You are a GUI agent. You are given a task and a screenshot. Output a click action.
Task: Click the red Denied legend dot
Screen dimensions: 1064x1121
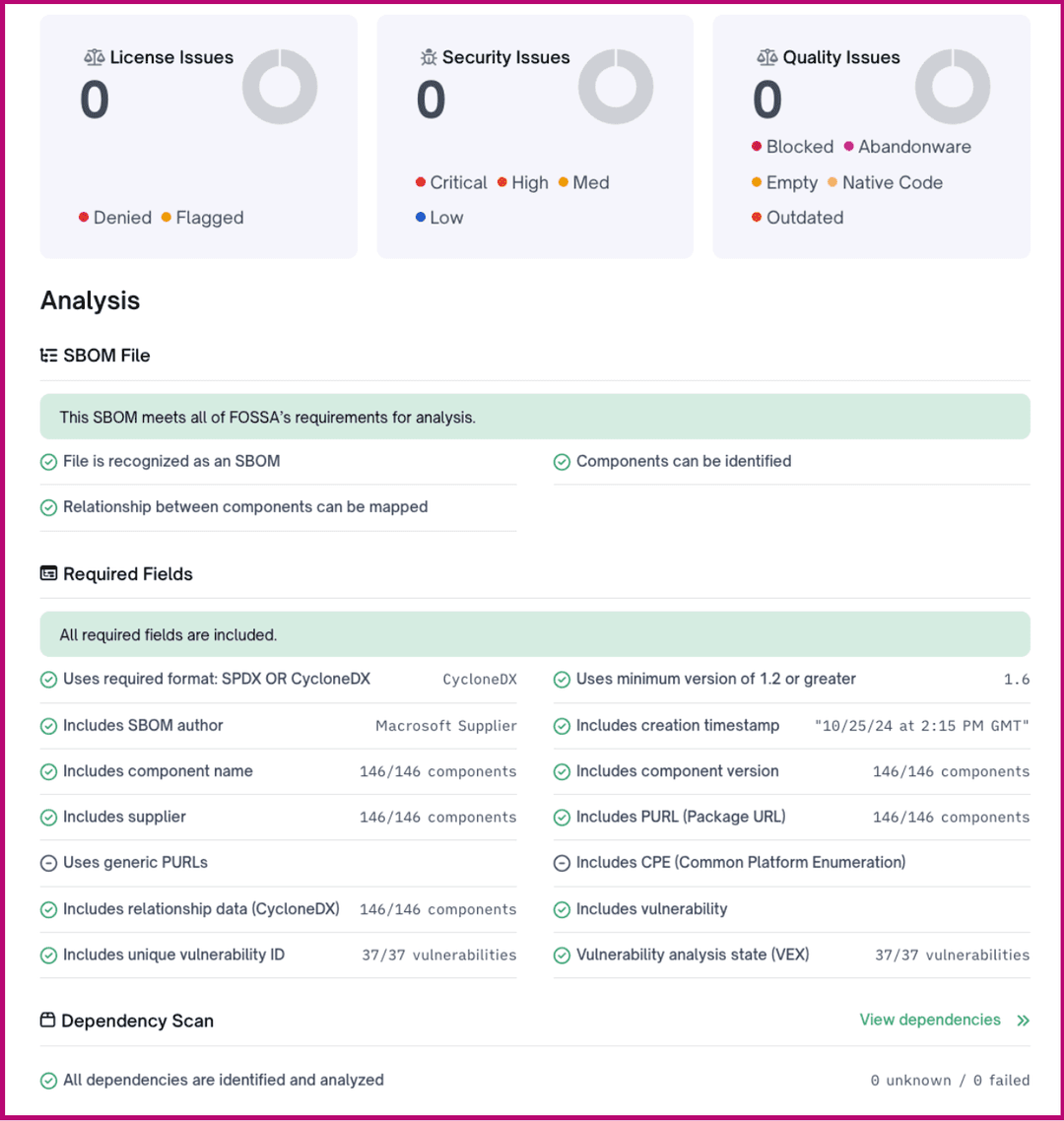(84, 218)
